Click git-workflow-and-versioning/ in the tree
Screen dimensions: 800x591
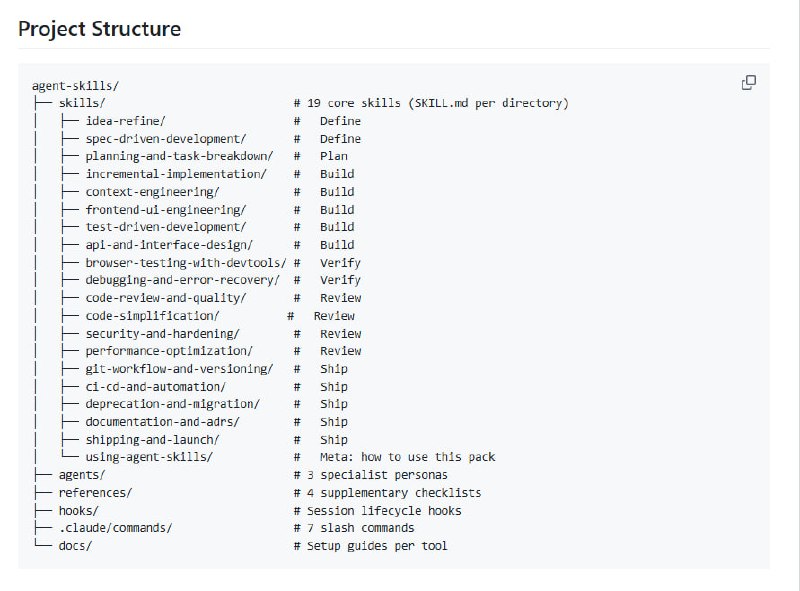tap(178, 369)
